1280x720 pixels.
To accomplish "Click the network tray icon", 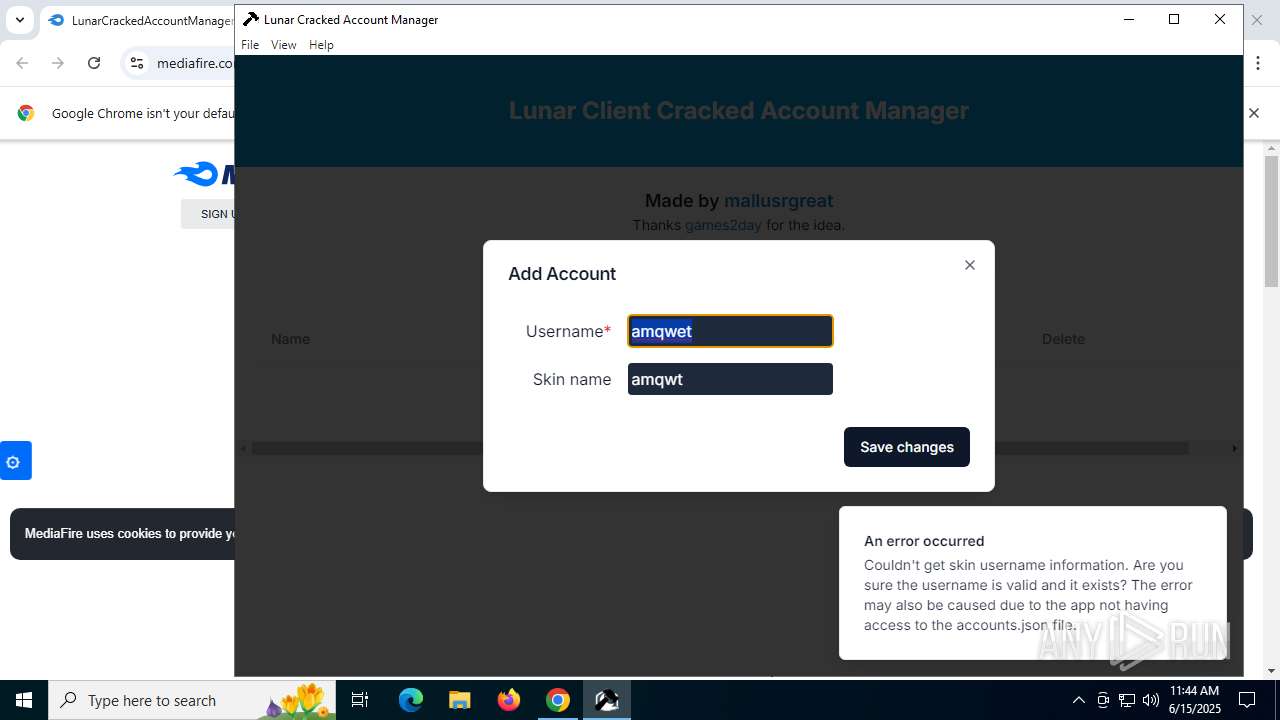I will [1127, 700].
